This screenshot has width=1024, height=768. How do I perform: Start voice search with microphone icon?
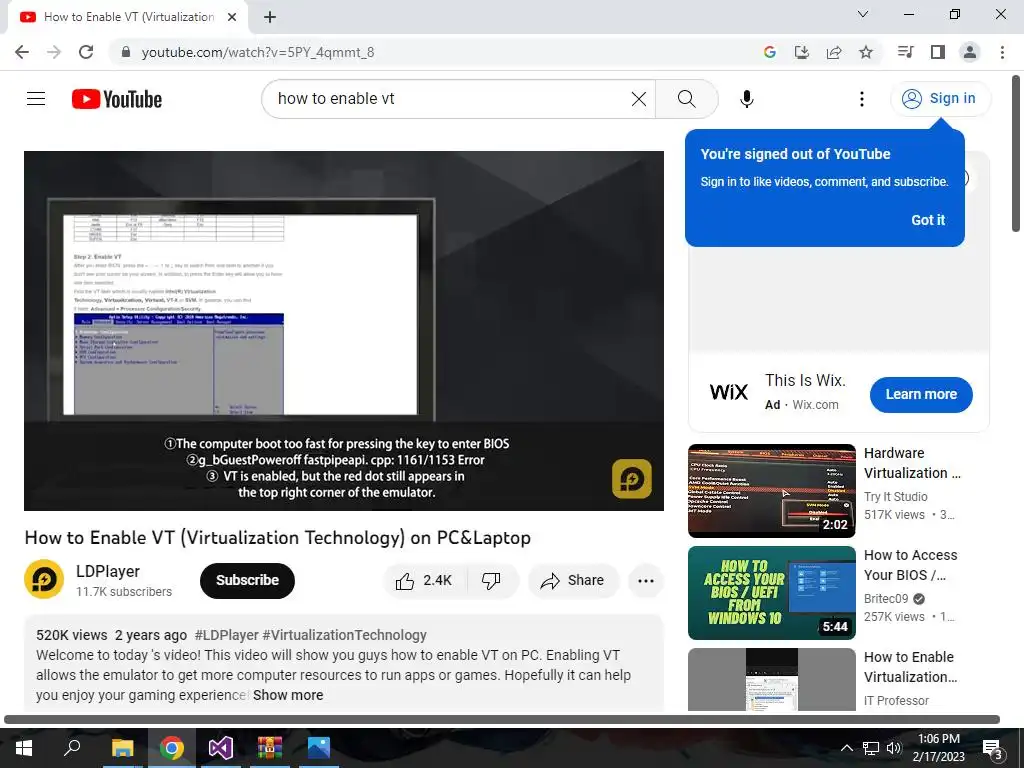coord(746,99)
